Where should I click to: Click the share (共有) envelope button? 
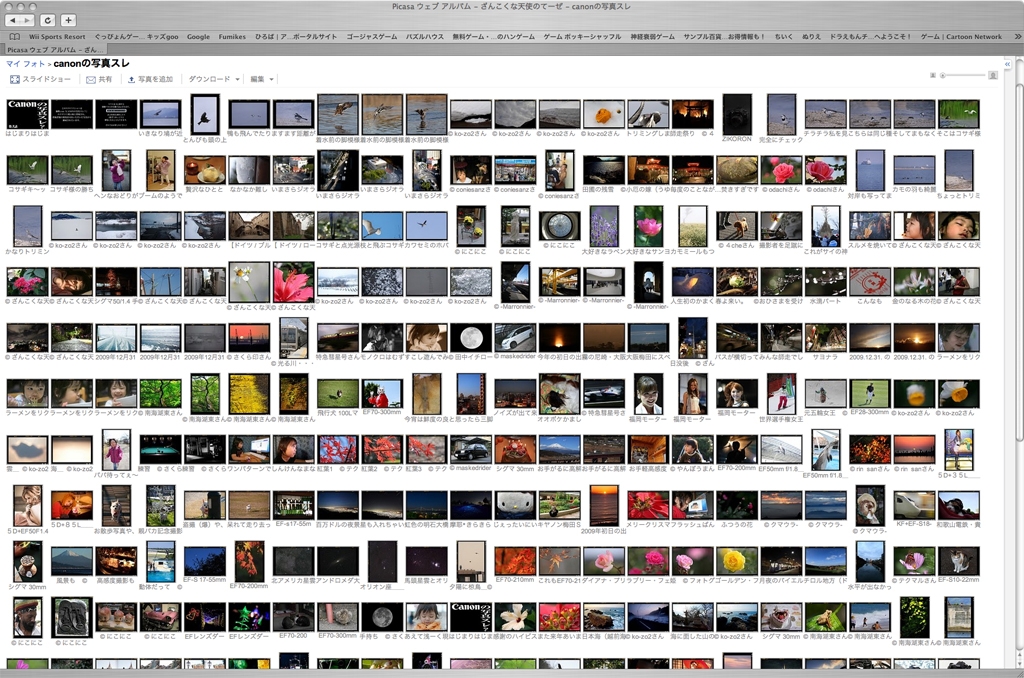click(98, 79)
